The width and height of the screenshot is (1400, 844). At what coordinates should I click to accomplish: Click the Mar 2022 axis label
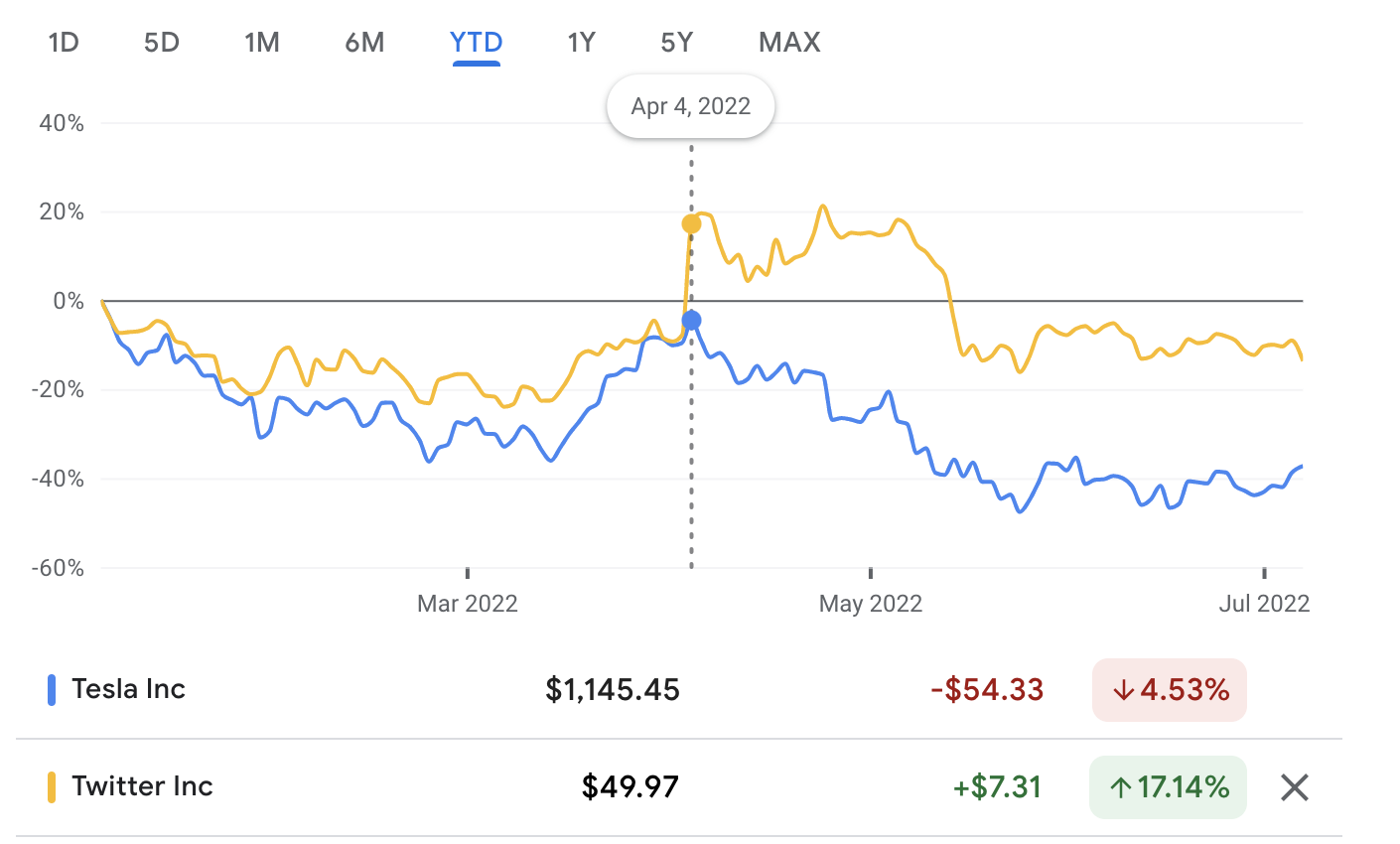point(468,604)
